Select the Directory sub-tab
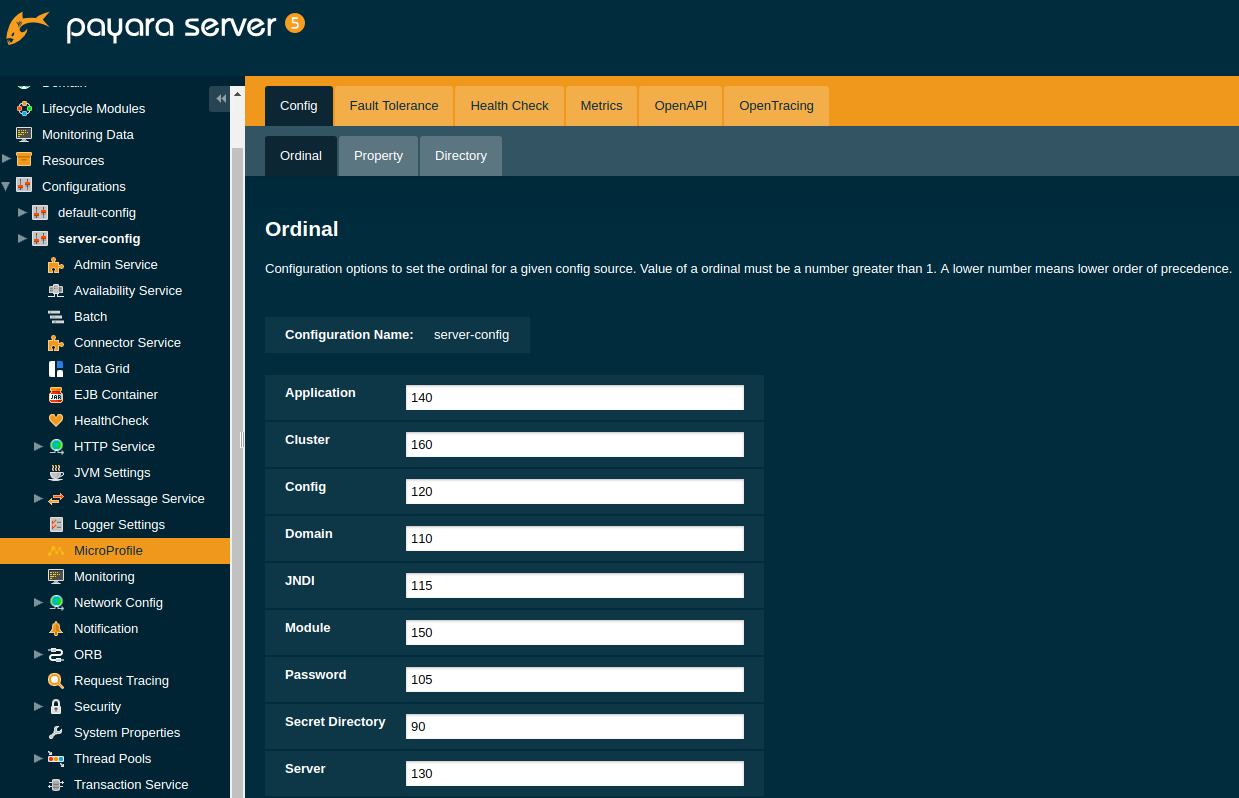Screen dimensions: 1239x798 point(461,156)
